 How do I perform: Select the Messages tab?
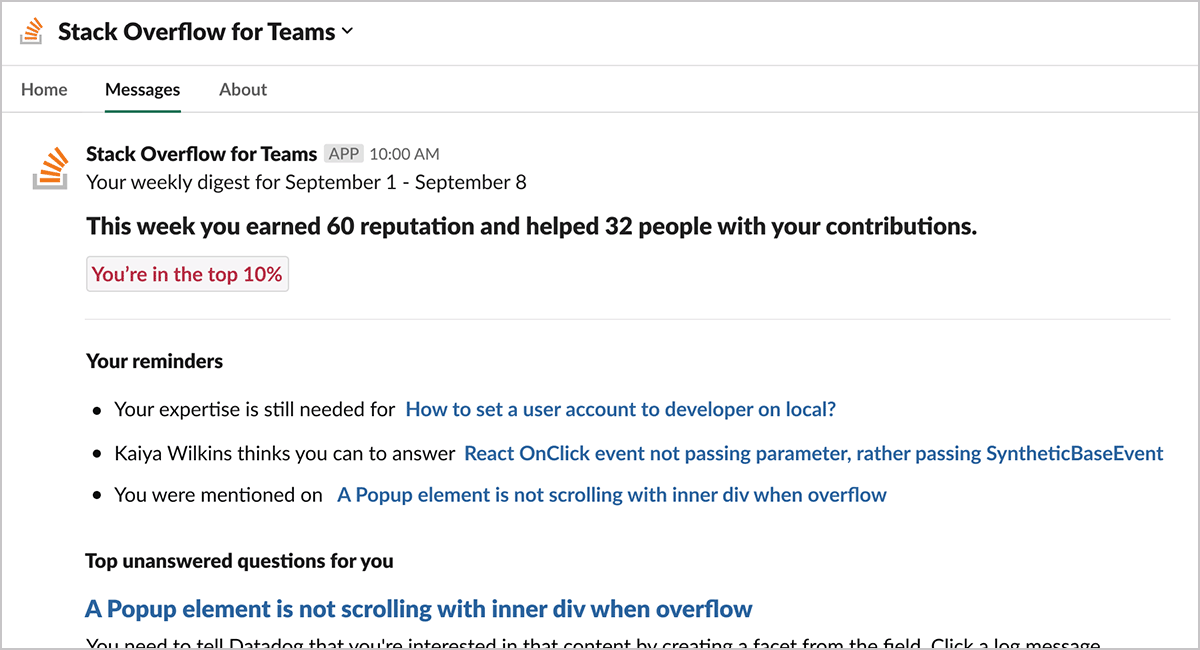pyautogui.click(x=142, y=89)
